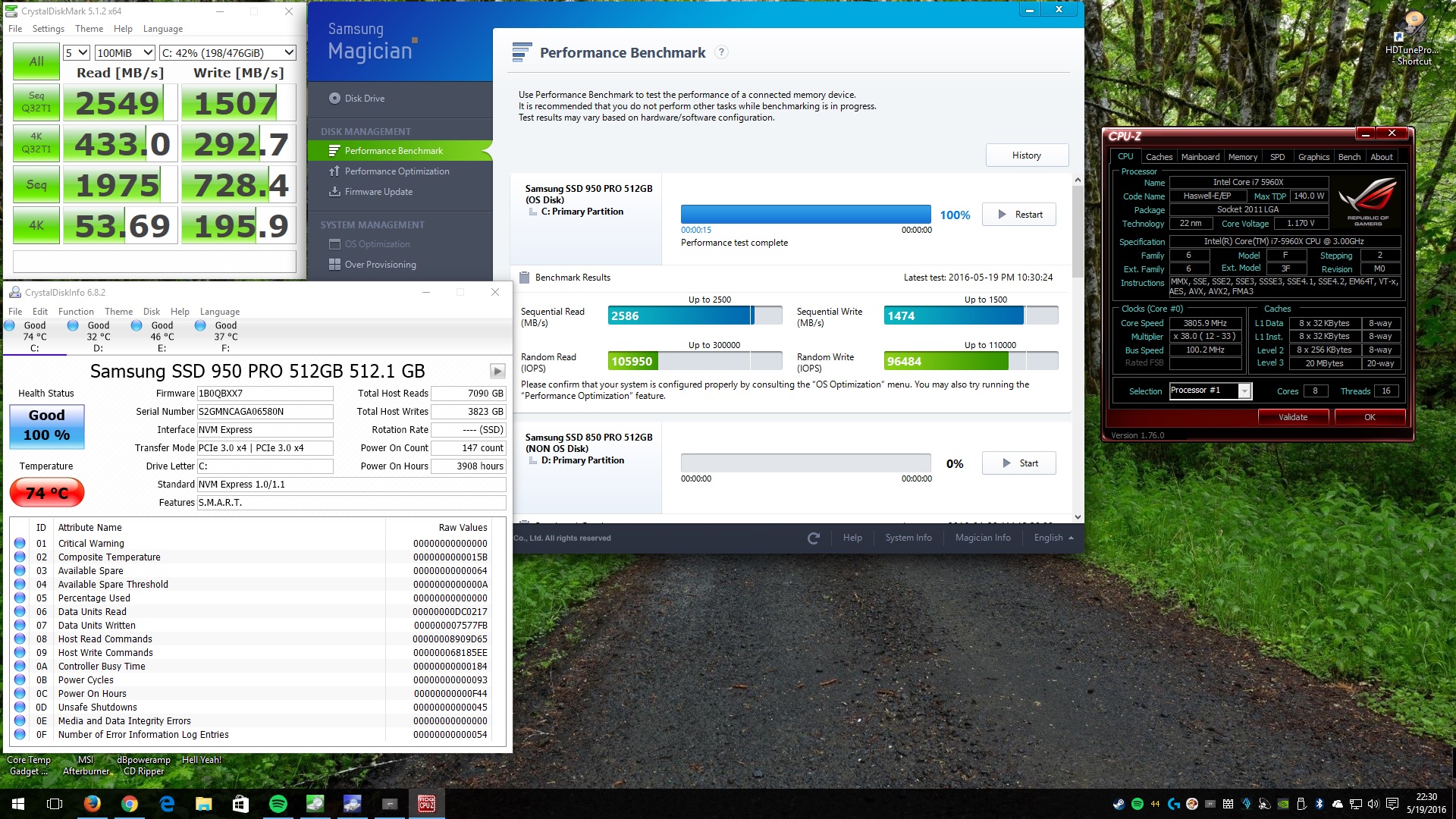Click the Benchmark Results icon in Magician
Image resolution: width=1456 pixels, height=819 pixels.
pyautogui.click(x=524, y=278)
